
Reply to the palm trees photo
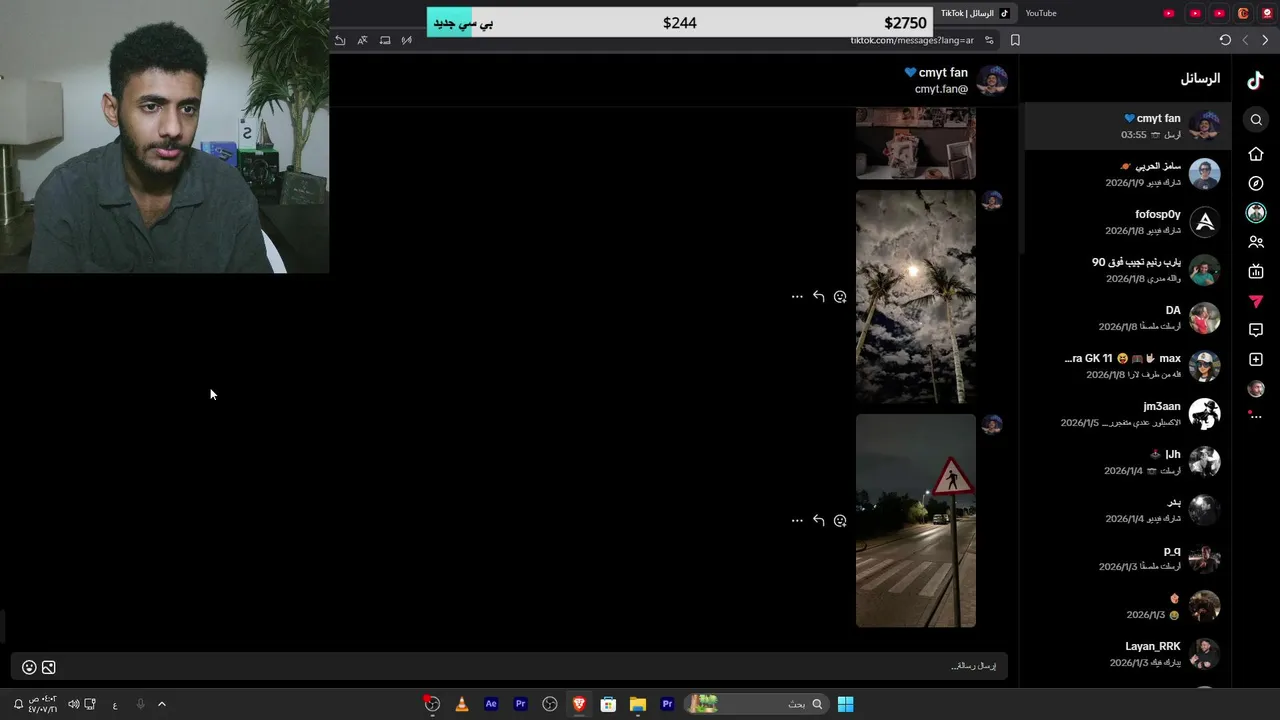[818, 297]
